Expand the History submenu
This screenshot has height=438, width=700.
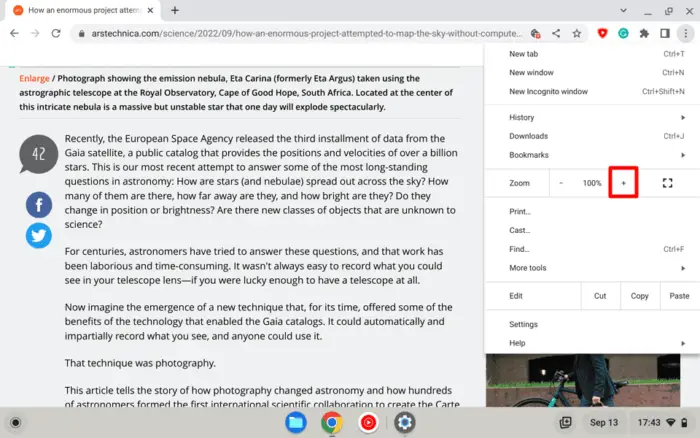click(x=592, y=117)
